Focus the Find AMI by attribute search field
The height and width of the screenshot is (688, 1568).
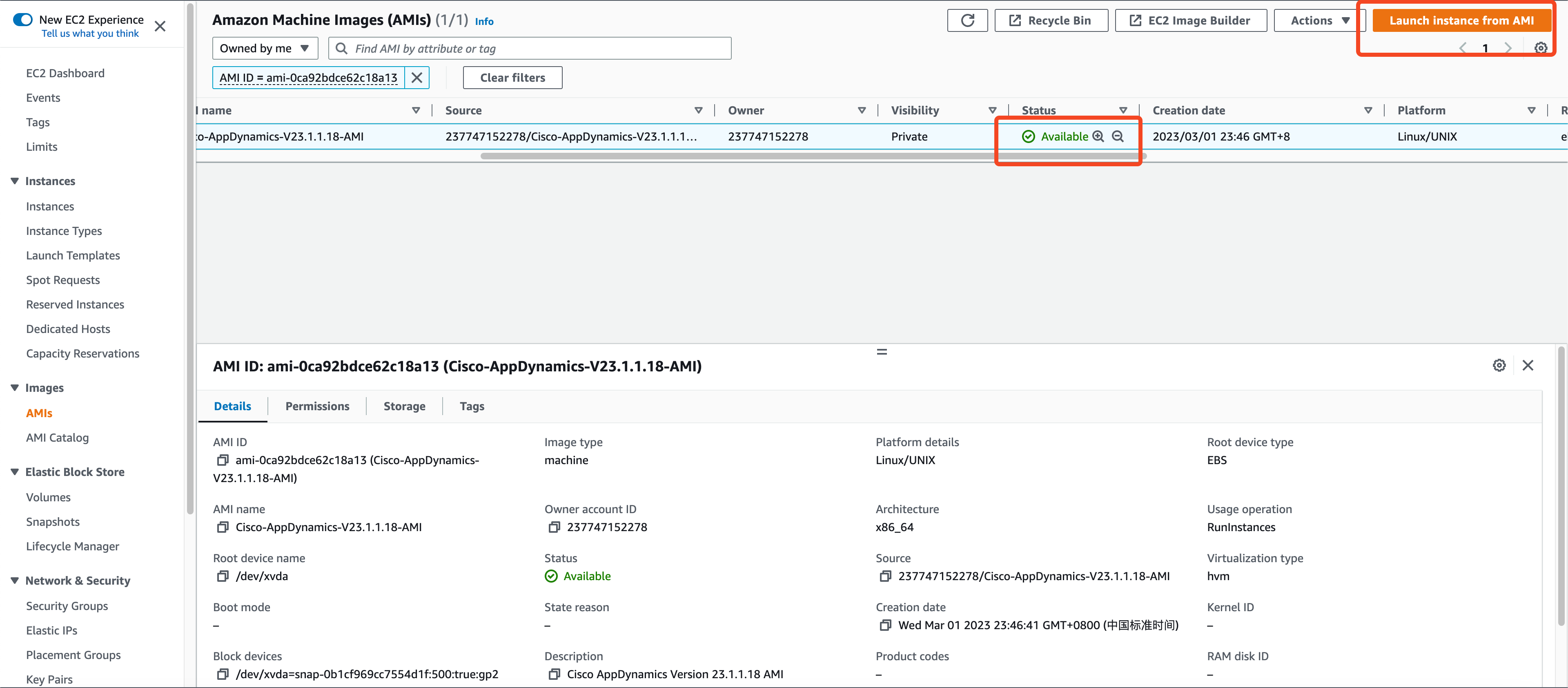(x=530, y=48)
